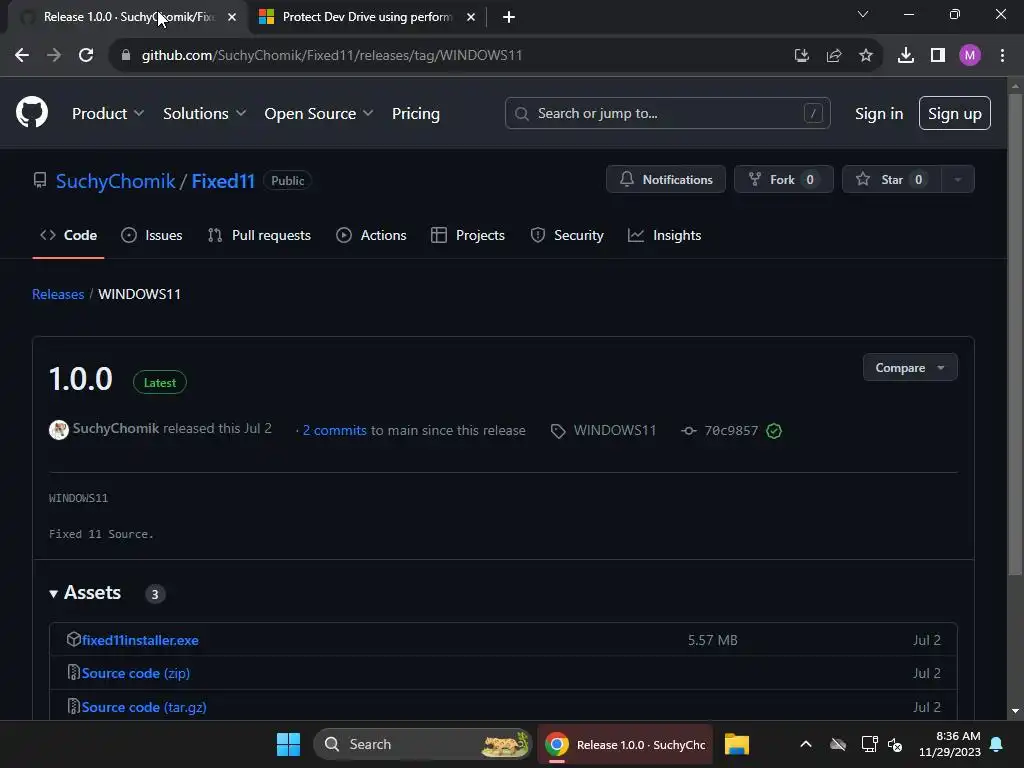Switch to Protect Dev Drive tab

coord(367,17)
